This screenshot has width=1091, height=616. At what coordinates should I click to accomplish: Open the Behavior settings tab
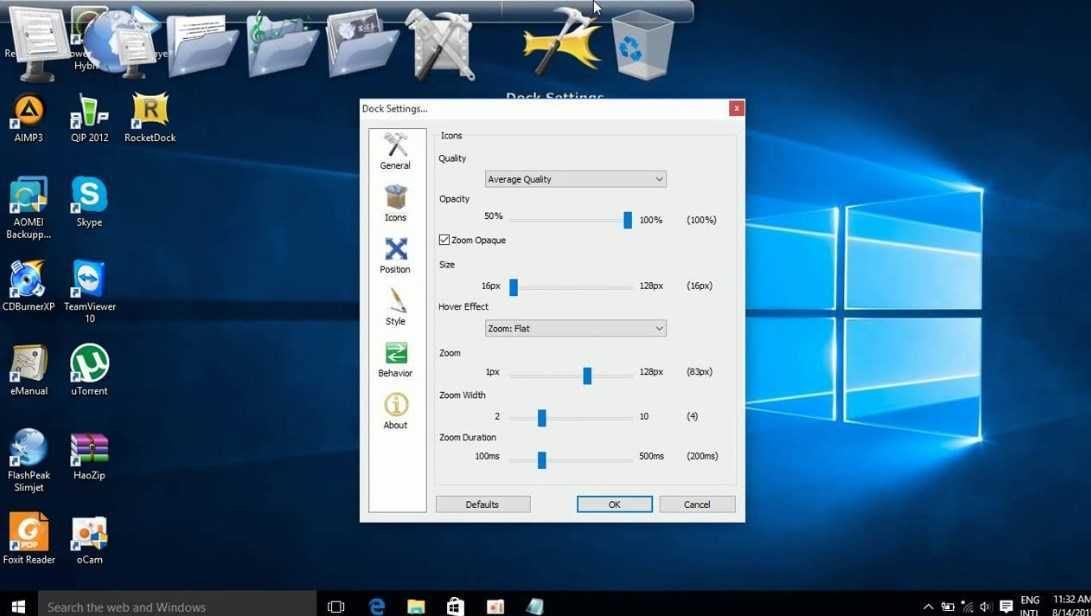(395, 359)
